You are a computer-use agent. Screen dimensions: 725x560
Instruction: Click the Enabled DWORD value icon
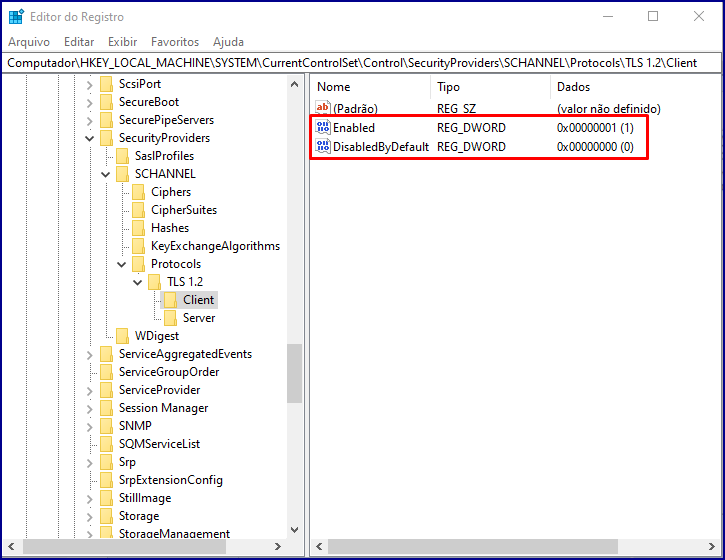[x=323, y=128]
